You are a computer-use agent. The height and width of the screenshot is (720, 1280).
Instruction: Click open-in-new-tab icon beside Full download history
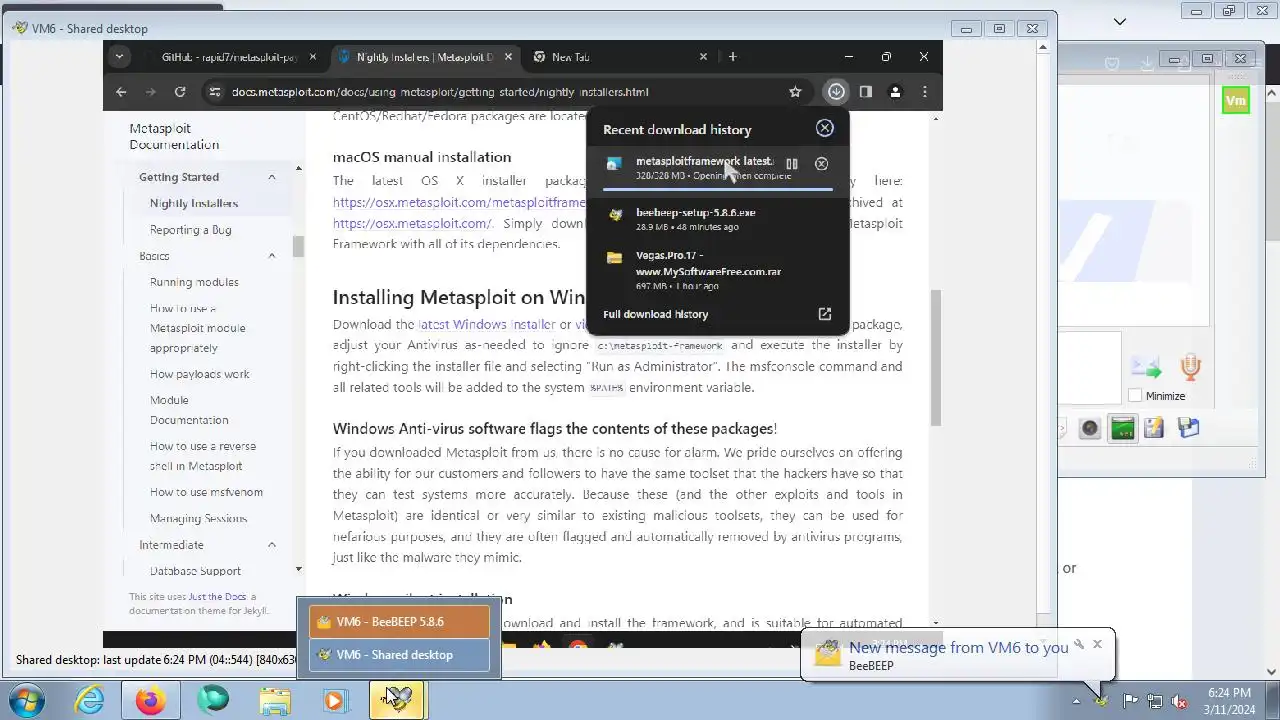pyautogui.click(x=825, y=314)
